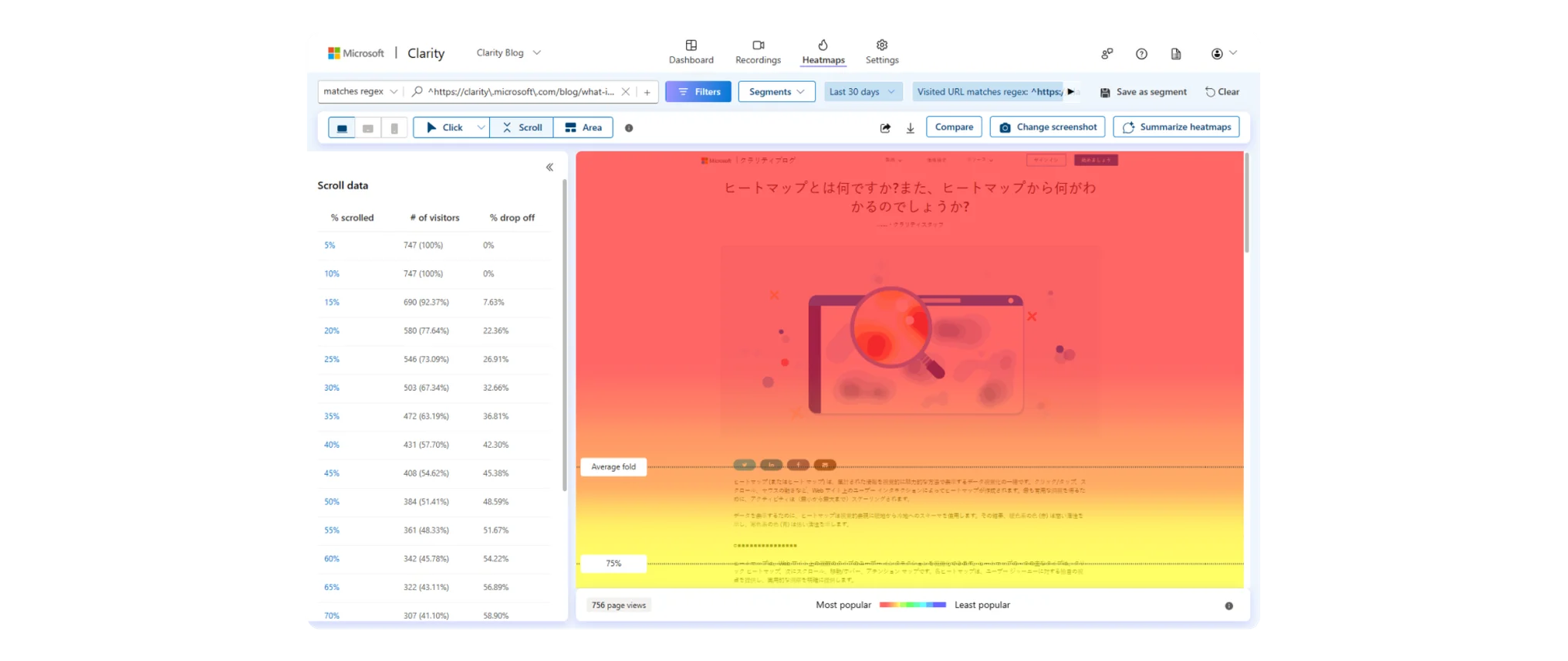
Task: Switch to mobile device view
Action: pyautogui.click(x=394, y=128)
